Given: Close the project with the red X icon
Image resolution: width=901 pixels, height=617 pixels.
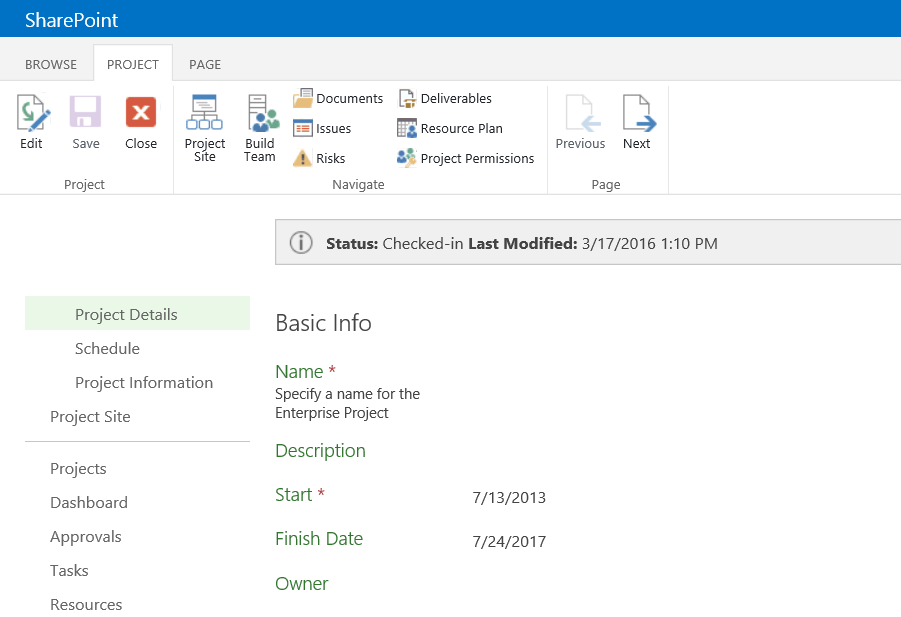Looking at the screenshot, I should 140,112.
